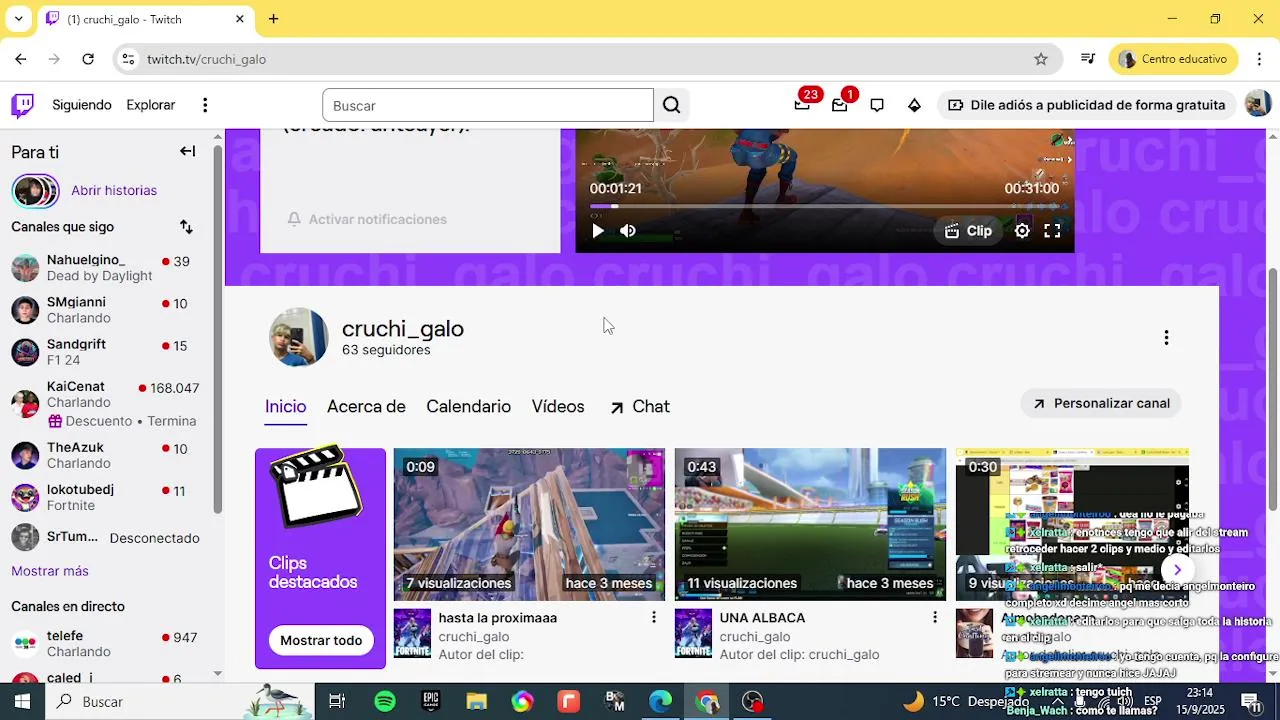Open notifications inbox icon with badge 1
This screenshot has width=1280, height=720.
(x=840, y=105)
